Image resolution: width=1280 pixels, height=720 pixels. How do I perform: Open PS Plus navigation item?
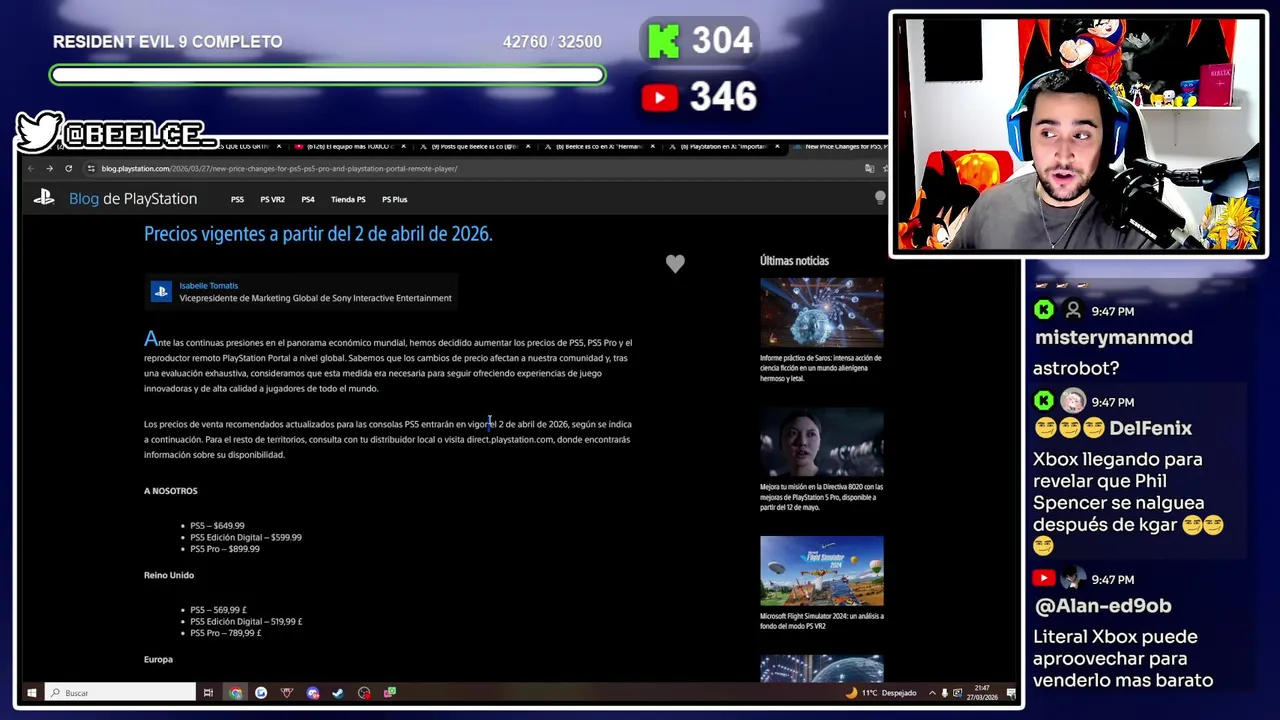tap(394, 199)
